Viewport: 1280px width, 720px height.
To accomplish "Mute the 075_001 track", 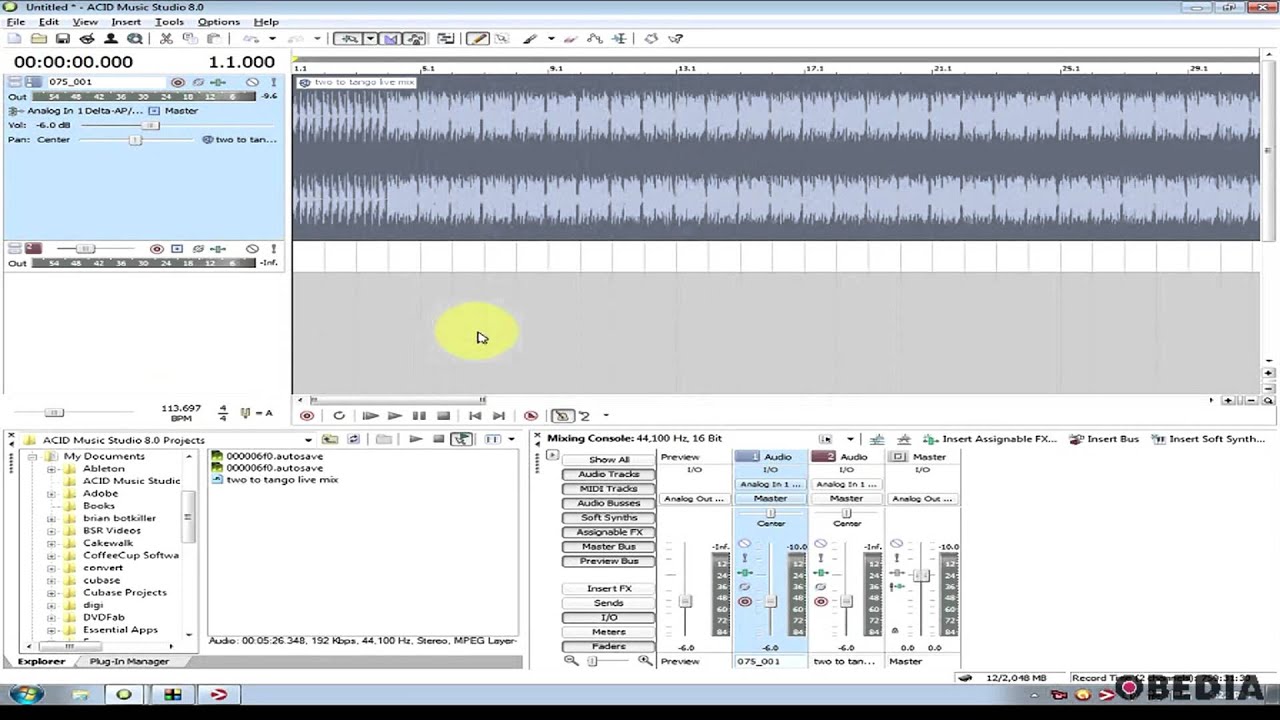I will pyautogui.click(x=252, y=82).
